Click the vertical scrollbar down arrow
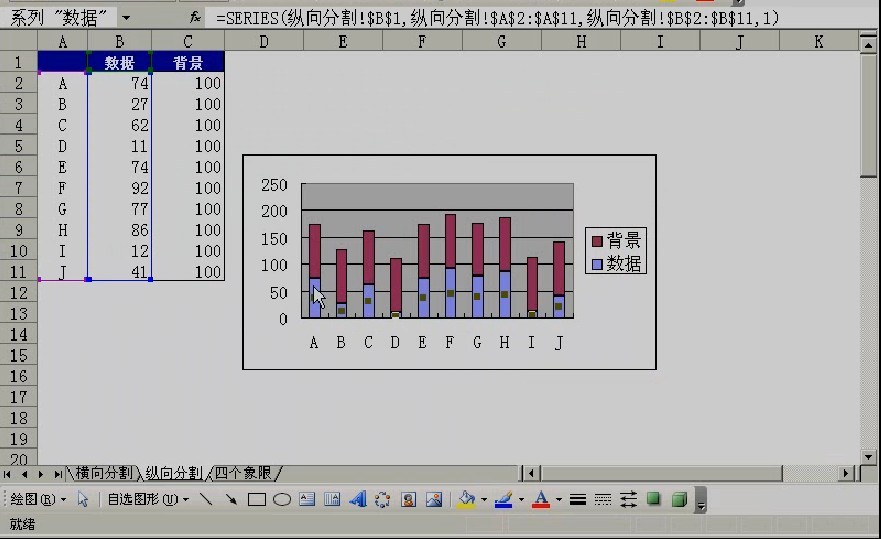 pos(869,457)
